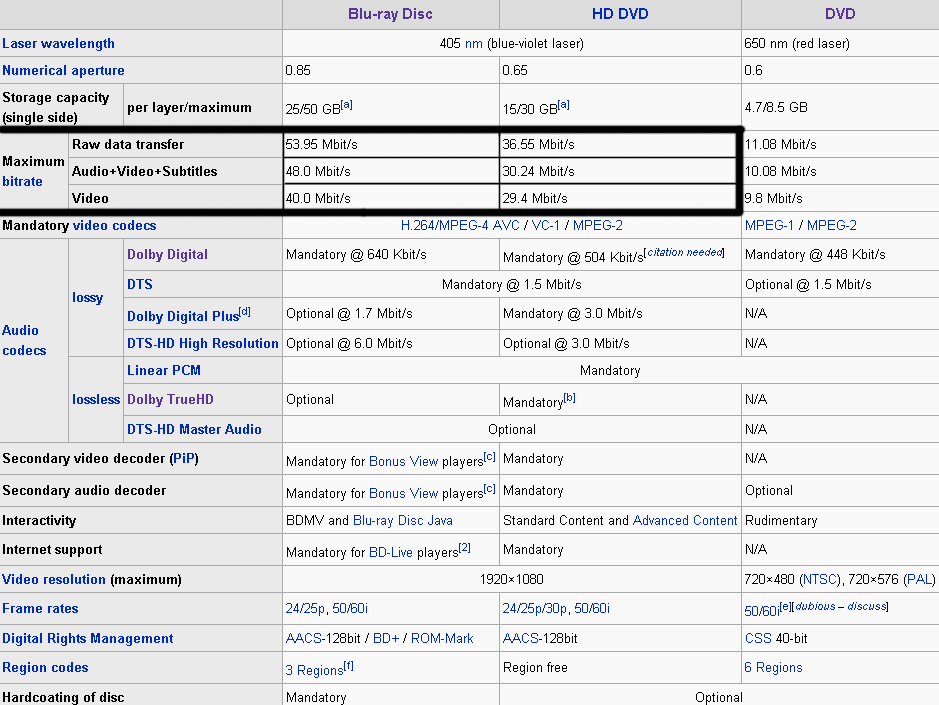Click the nm unit link
The height and width of the screenshot is (705, 939).
point(473,43)
